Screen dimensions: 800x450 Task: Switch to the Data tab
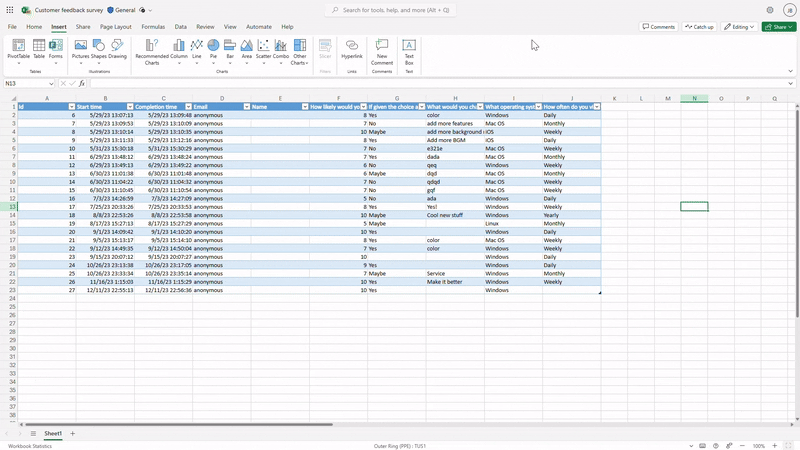coord(181,27)
